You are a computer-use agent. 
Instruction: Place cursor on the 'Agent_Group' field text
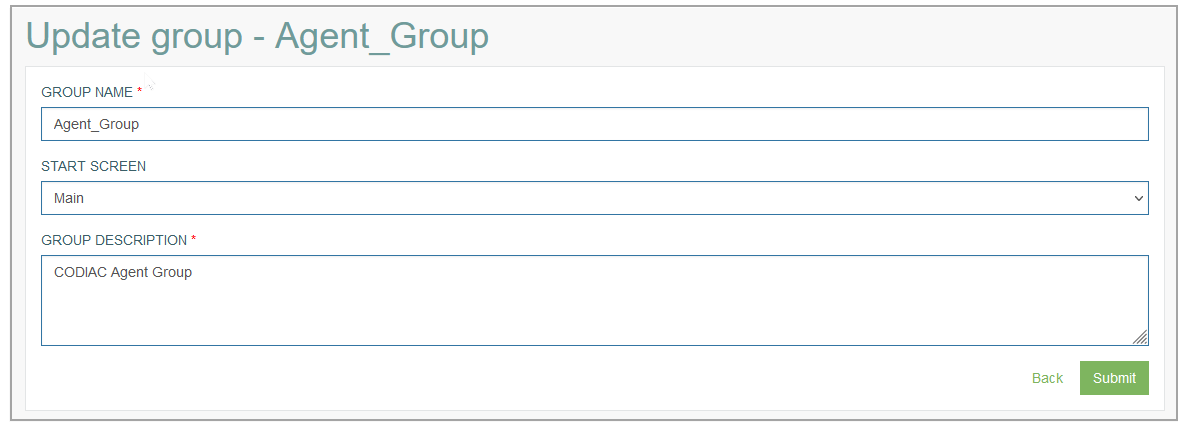pyautogui.click(x=96, y=125)
